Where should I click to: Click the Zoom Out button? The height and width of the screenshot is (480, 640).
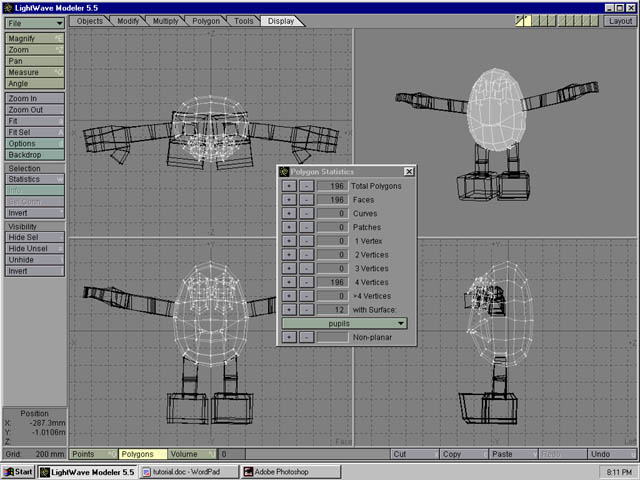(34, 110)
